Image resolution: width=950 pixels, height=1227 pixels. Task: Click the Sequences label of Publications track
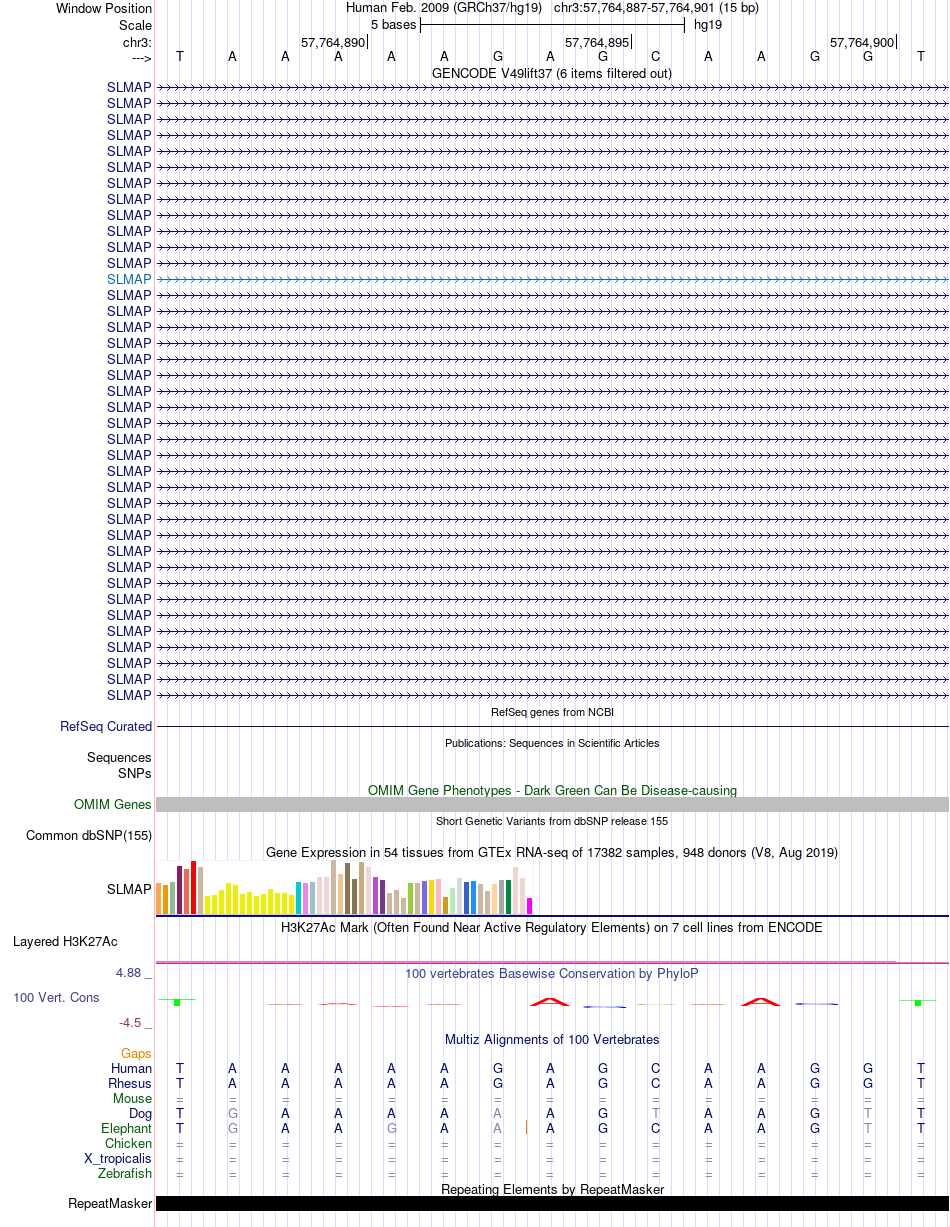click(x=119, y=758)
